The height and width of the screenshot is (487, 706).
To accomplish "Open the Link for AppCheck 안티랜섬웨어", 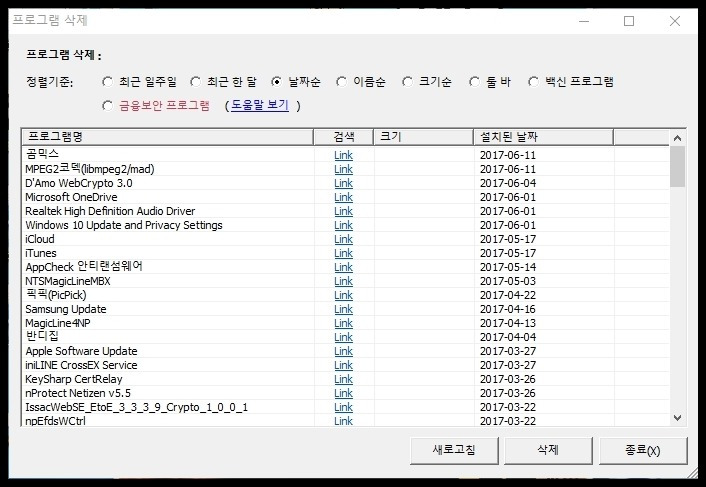I will pyautogui.click(x=343, y=267).
